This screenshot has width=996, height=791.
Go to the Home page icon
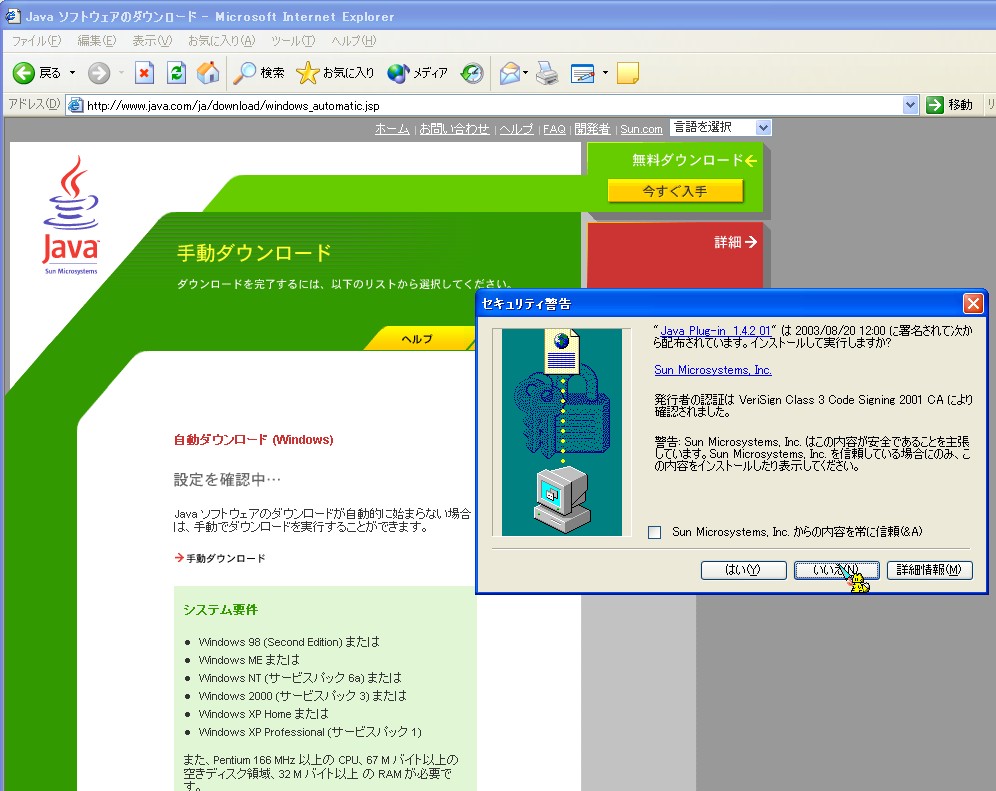[207, 73]
